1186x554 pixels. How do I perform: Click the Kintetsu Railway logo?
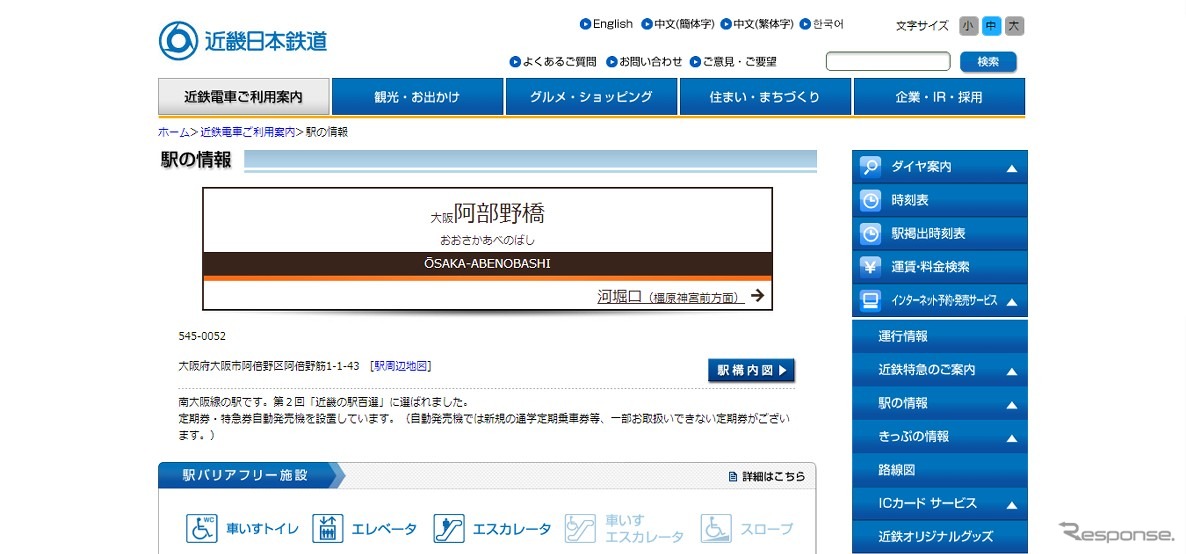[243, 41]
